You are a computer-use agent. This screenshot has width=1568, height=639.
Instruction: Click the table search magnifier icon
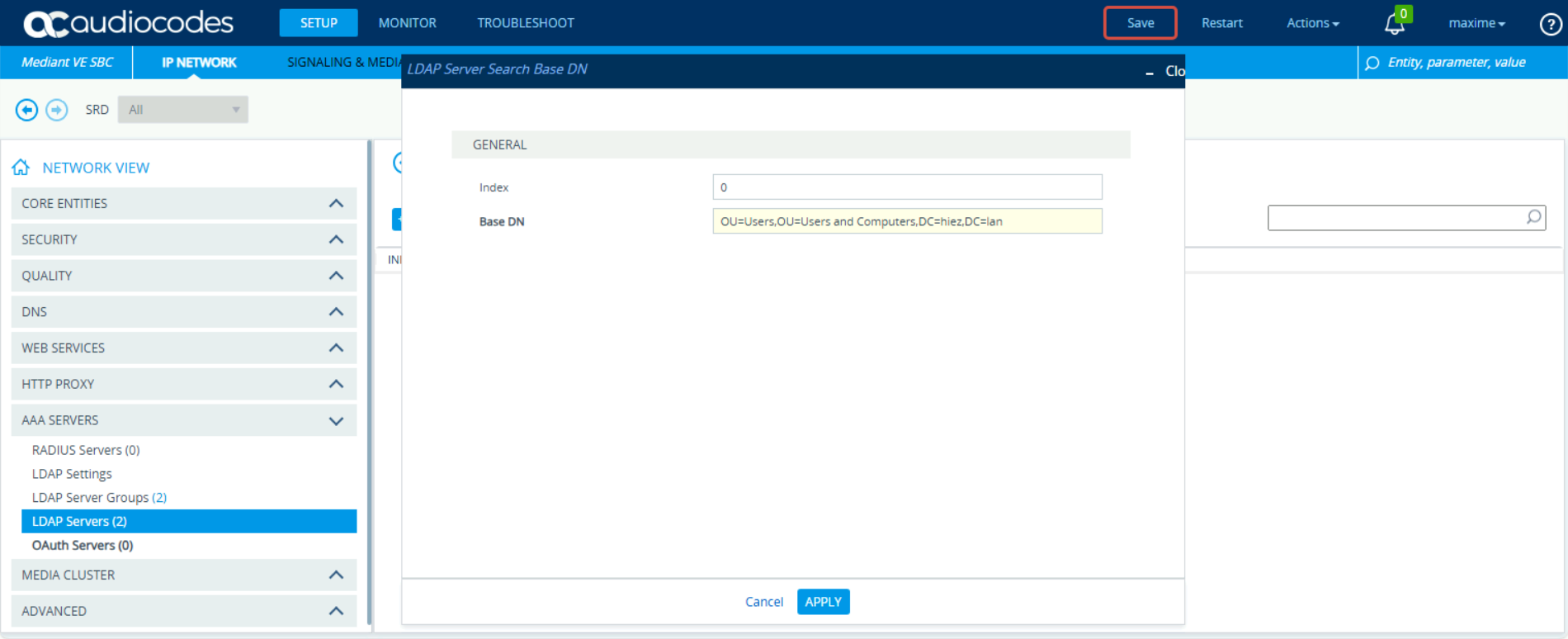(x=1533, y=217)
